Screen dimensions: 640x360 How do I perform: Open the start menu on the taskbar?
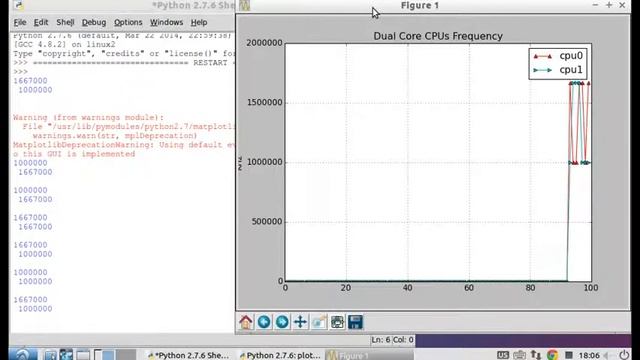pos(22,355)
